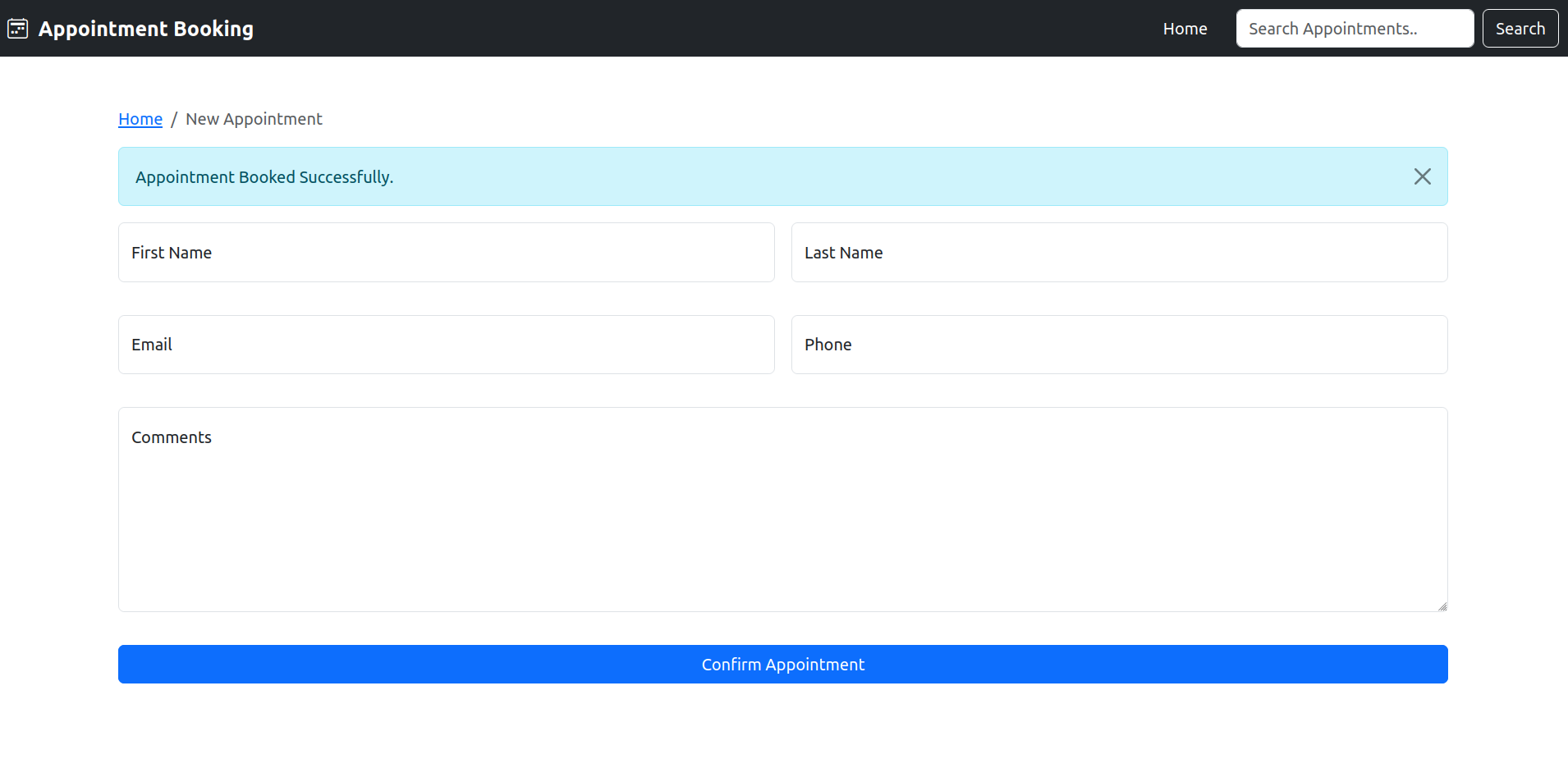The image size is (1568, 768).
Task: Focus the Phone number field
Action: pos(1119,344)
